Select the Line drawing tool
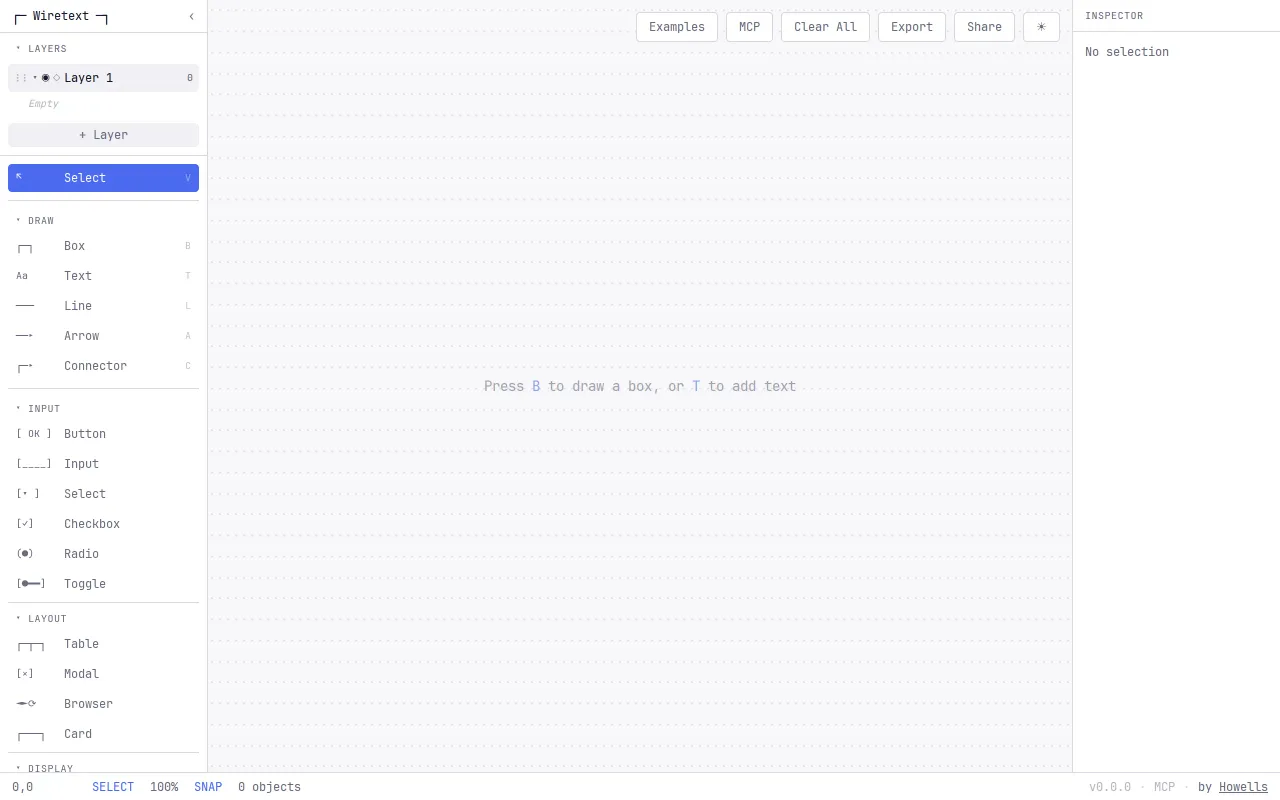 click(103, 306)
